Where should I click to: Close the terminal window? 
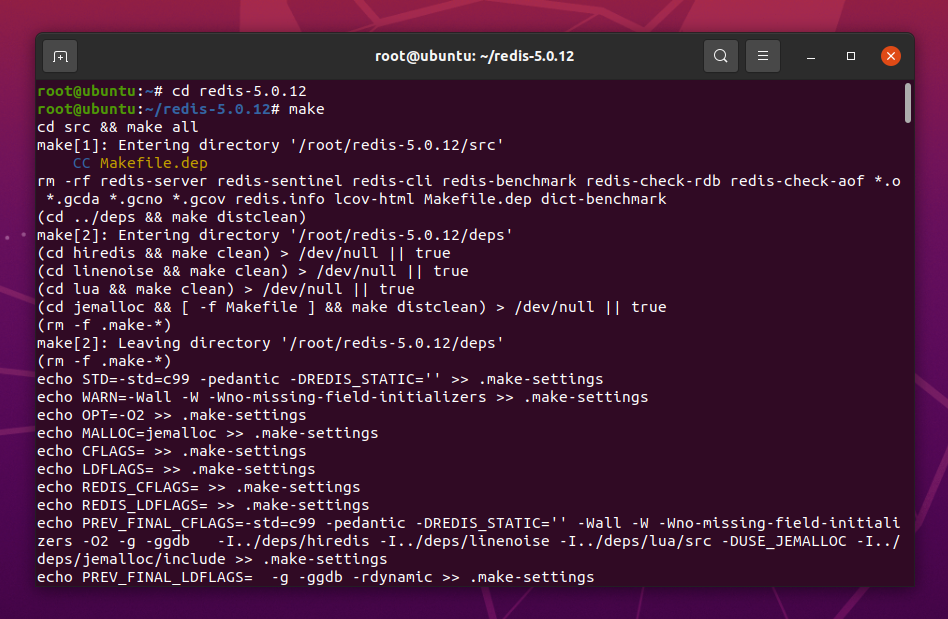tap(891, 56)
